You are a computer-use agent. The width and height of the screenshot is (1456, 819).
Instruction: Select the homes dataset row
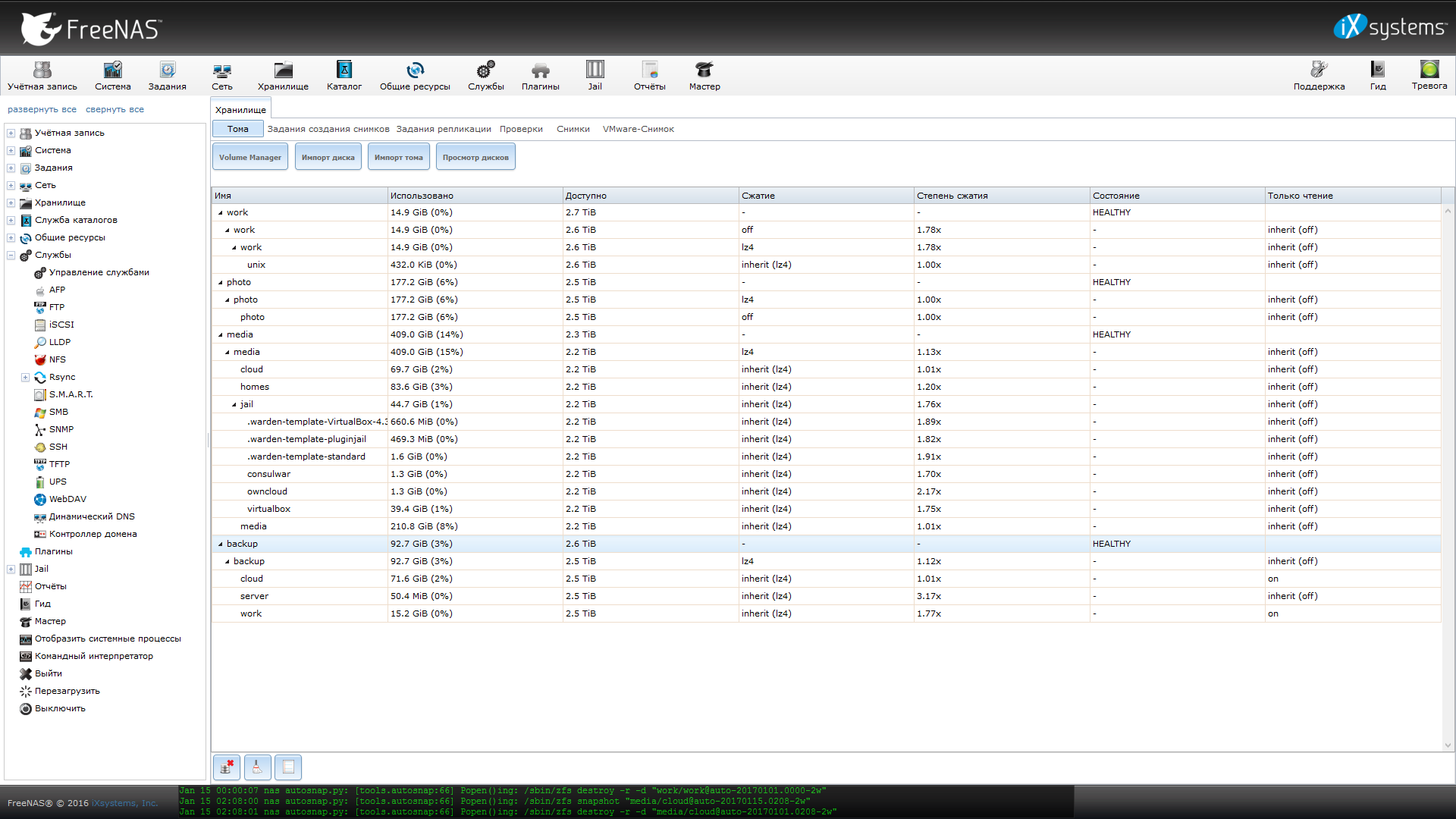pyautogui.click(x=826, y=387)
